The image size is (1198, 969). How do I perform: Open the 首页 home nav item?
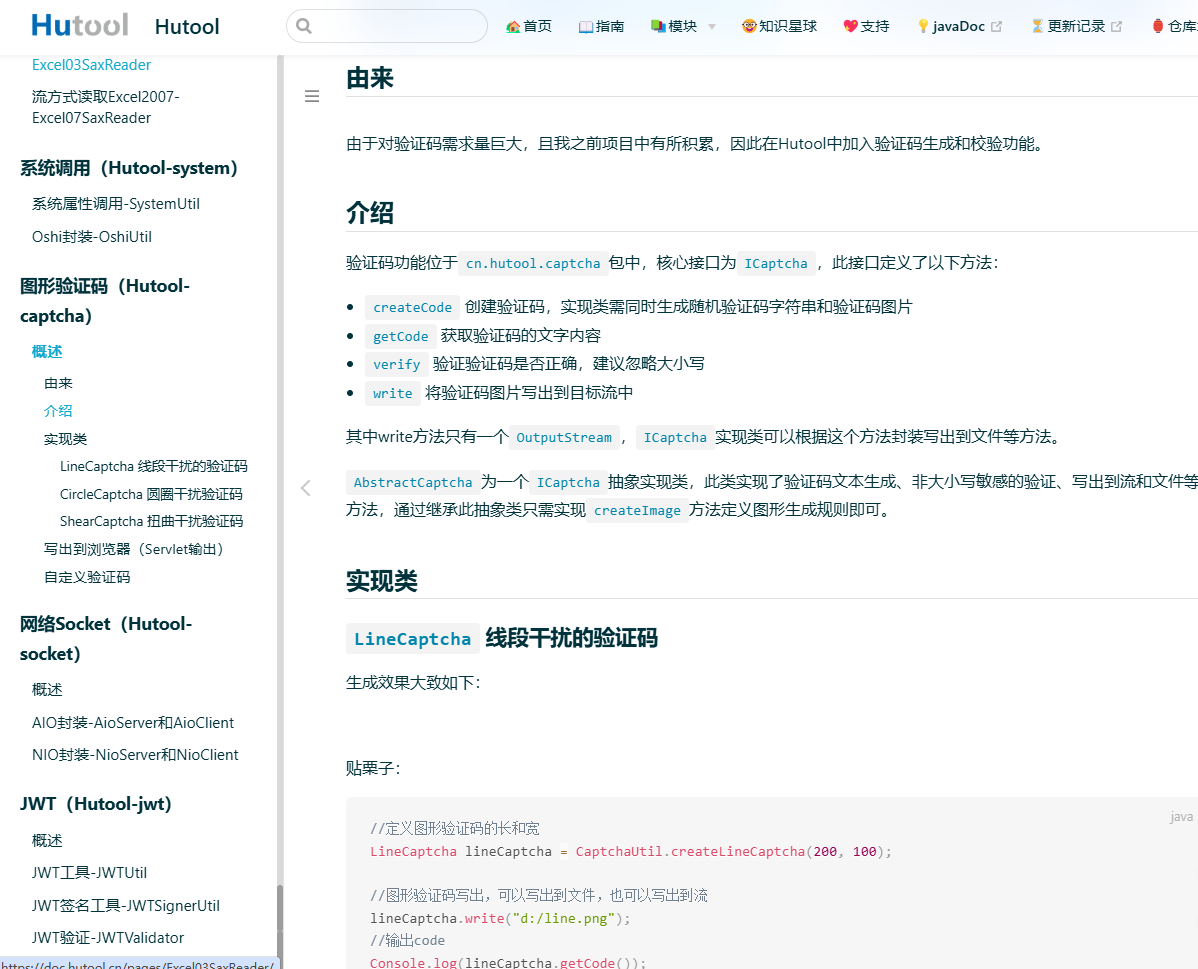pyautogui.click(x=529, y=26)
